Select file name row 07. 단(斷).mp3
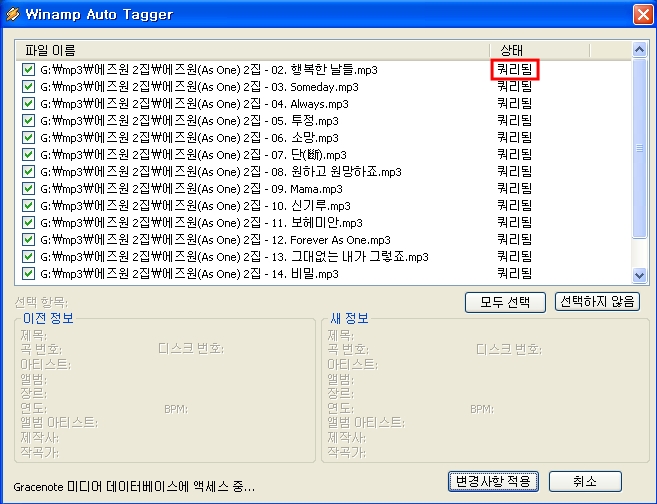This screenshot has height=504, width=657. (193, 155)
